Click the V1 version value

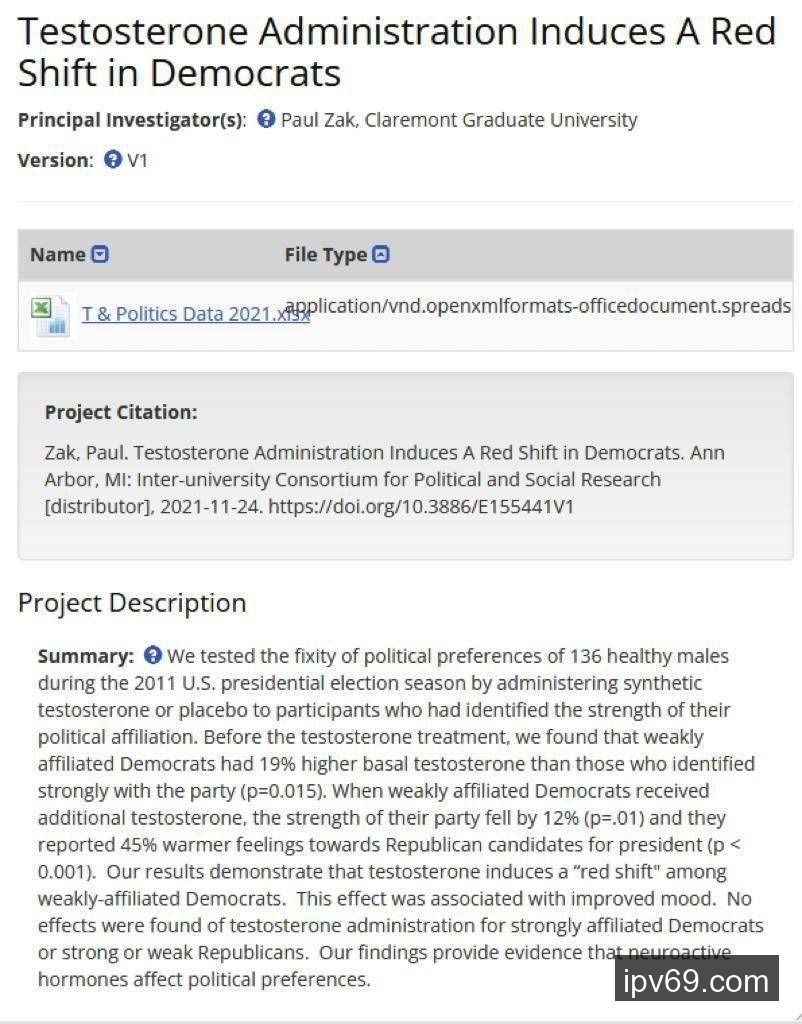(x=138, y=160)
